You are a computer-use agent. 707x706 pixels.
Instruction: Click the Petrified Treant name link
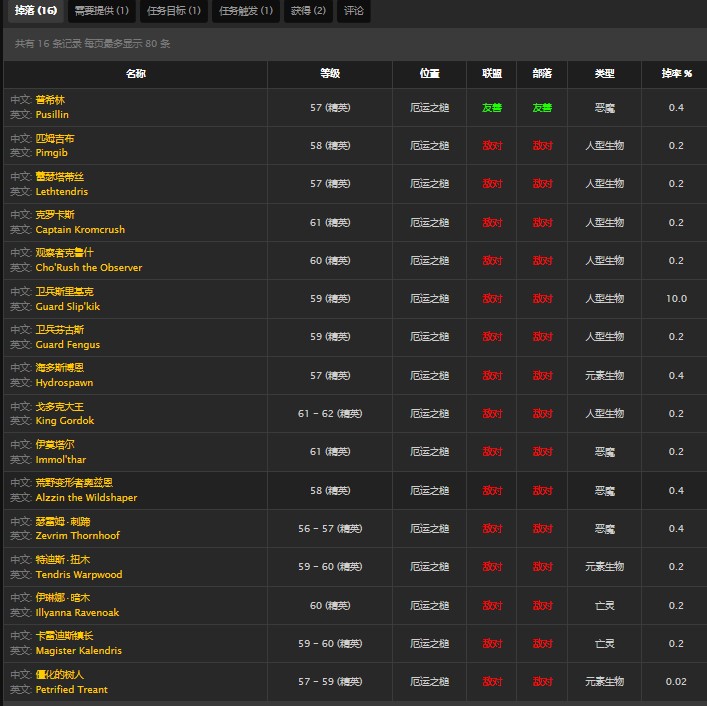[x=71, y=689]
